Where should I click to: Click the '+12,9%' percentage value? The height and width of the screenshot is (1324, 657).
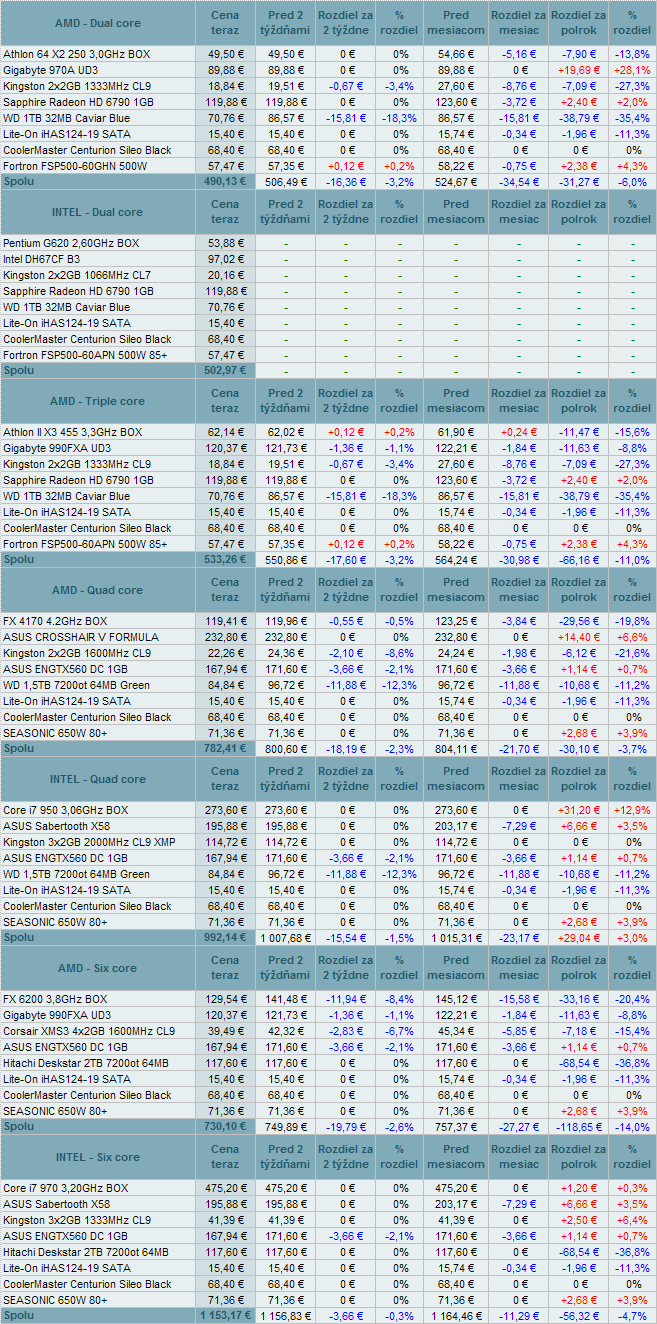click(x=632, y=810)
